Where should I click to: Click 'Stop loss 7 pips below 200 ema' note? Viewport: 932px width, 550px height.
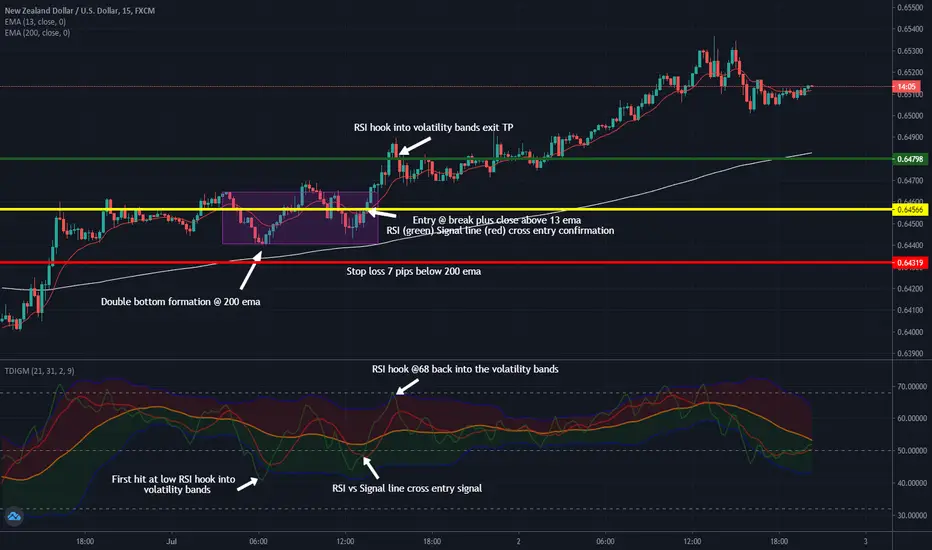[x=414, y=271]
